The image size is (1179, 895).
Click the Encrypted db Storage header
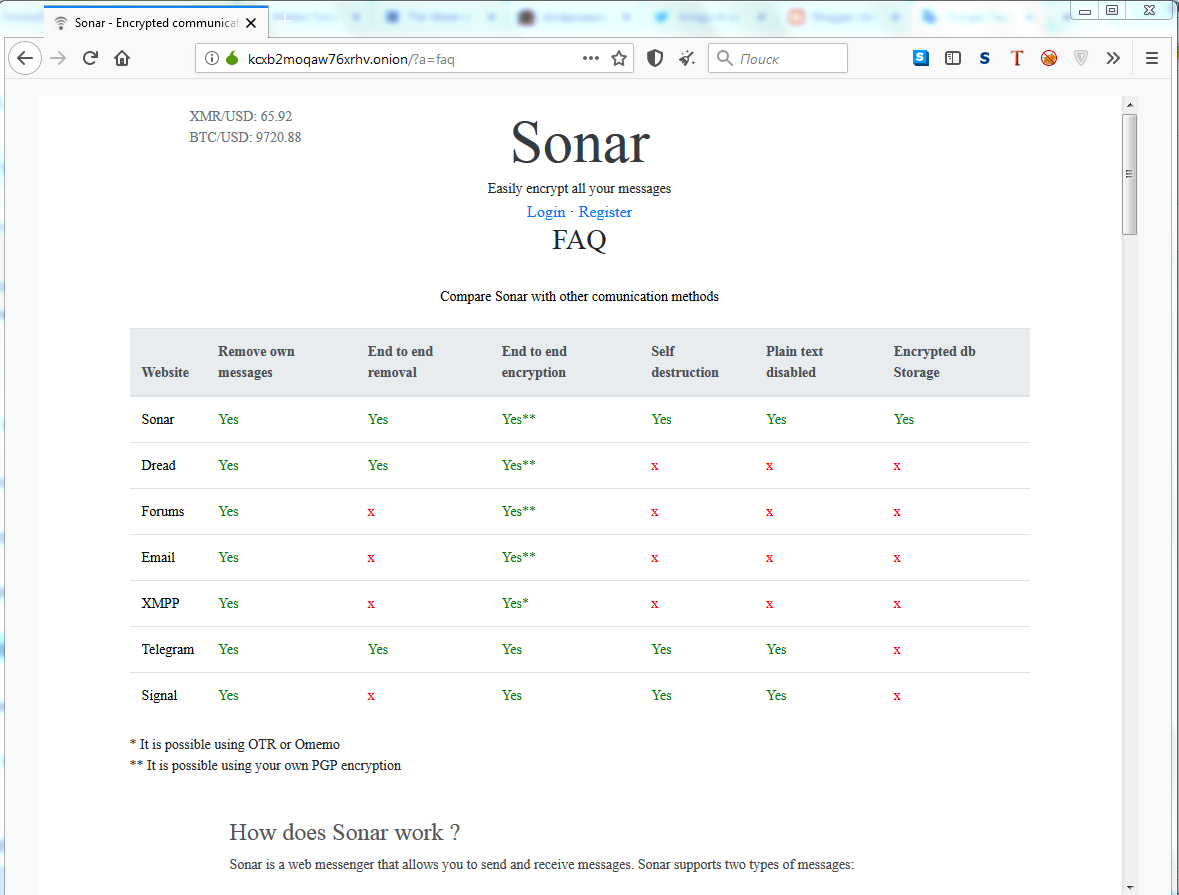coord(934,362)
